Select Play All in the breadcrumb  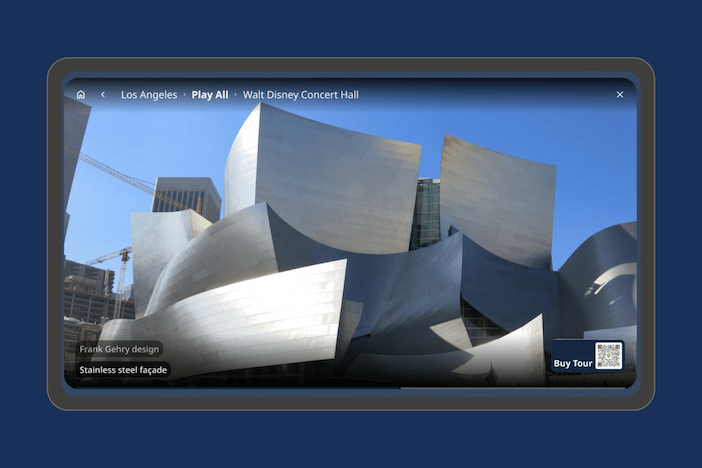[210, 95]
